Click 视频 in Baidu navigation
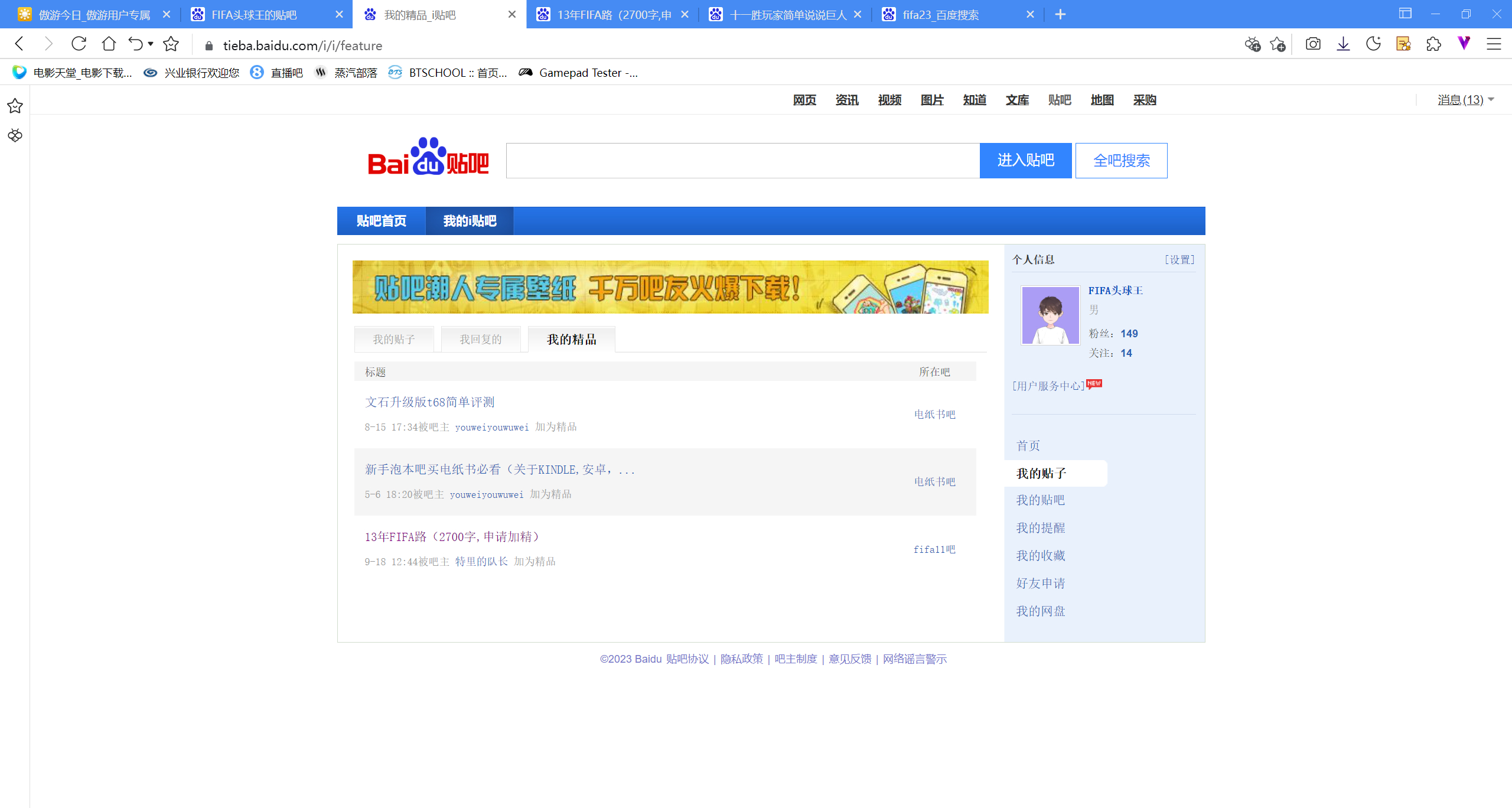 (x=889, y=100)
